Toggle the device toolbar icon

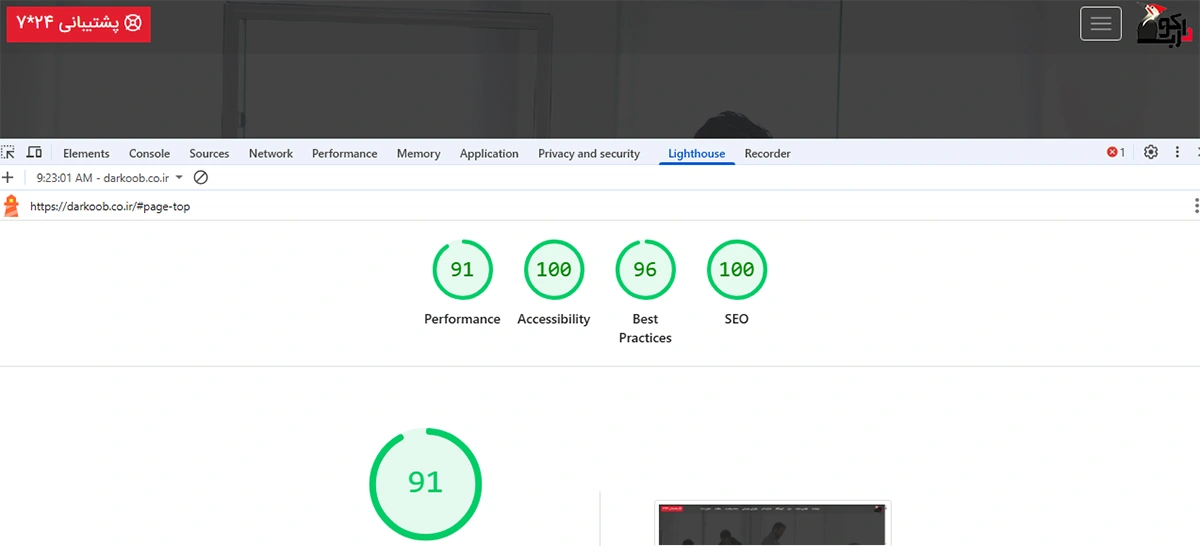pos(34,153)
